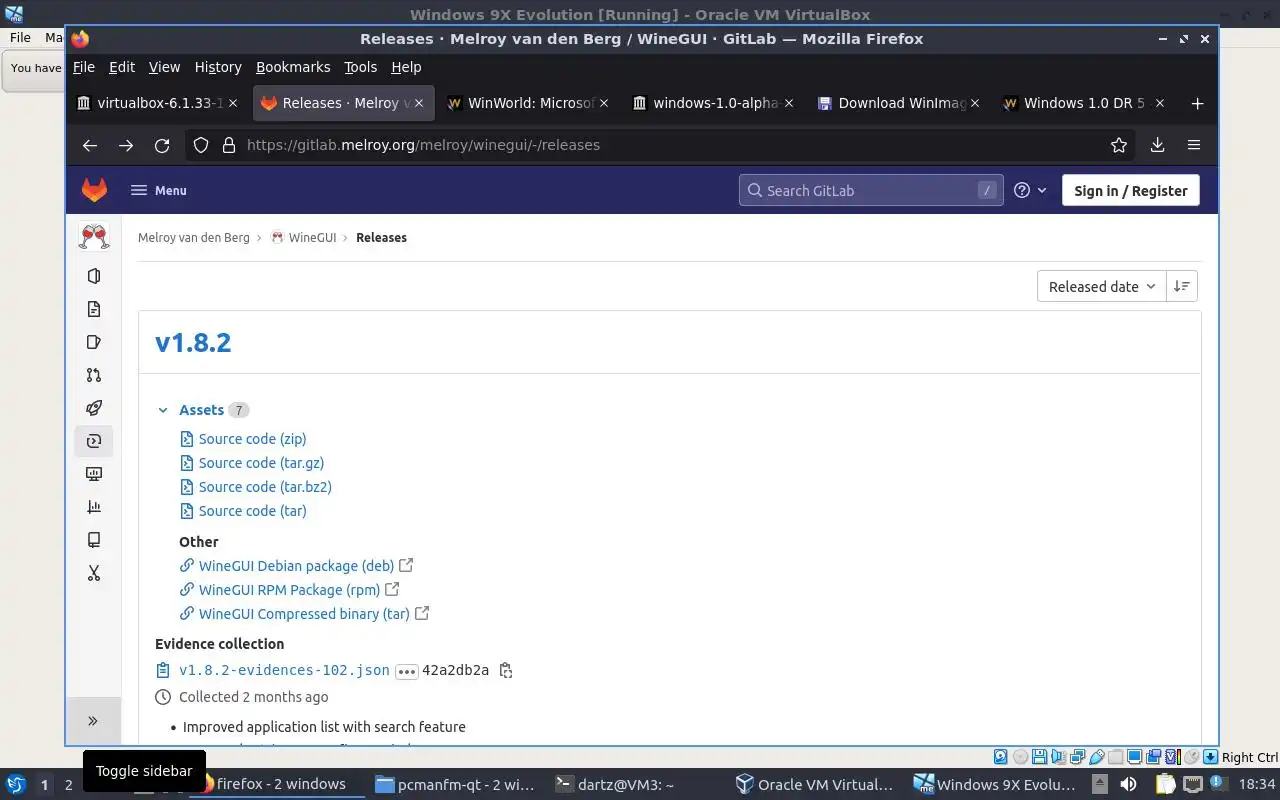
Task: Click VirtualBox USB devices status icon
Action: click(x=1097, y=757)
